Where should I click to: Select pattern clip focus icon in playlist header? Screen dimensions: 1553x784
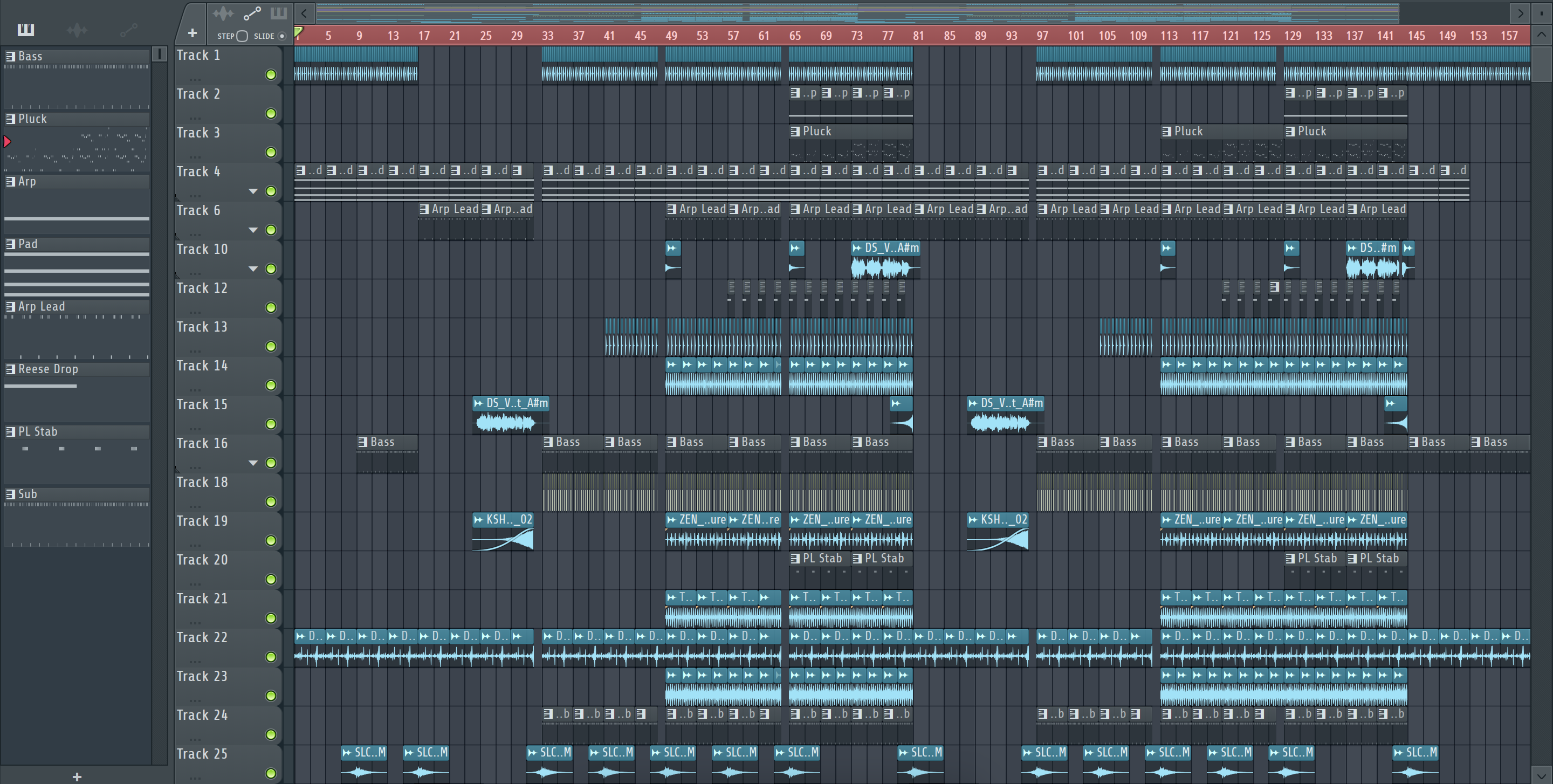(x=279, y=12)
